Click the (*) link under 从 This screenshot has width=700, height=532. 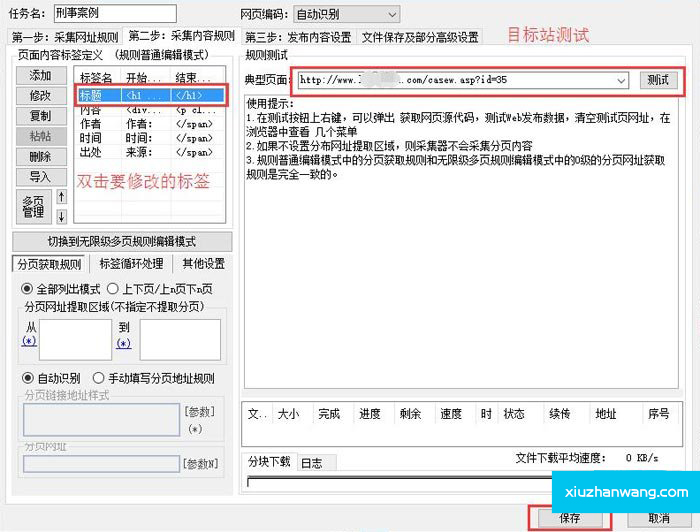pyautogui.click(x=28, y=341)
